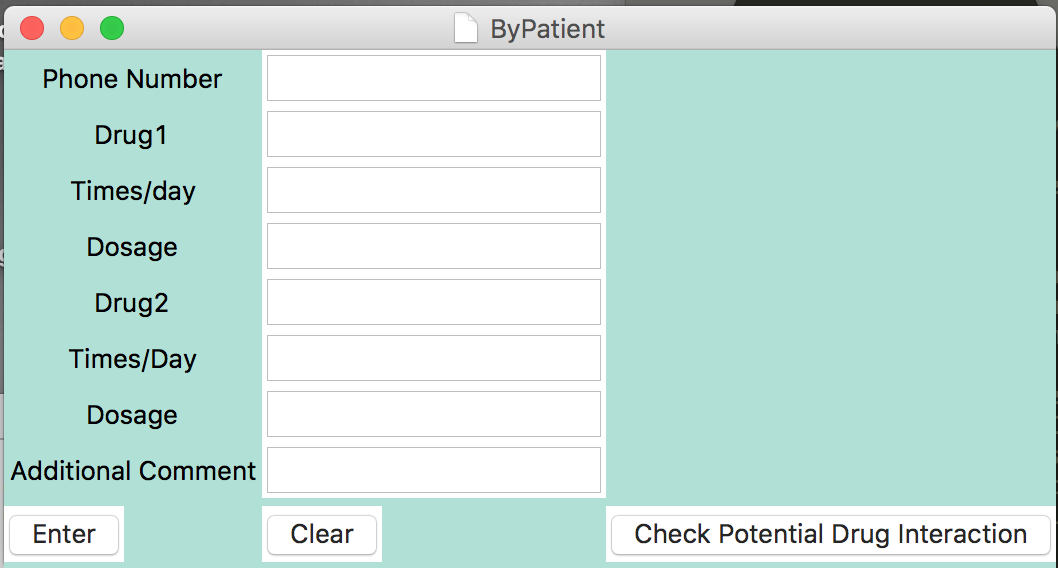Focus the Phone Number input field
This screenshot has width=1058, height=568.
(x=434, y=78)
